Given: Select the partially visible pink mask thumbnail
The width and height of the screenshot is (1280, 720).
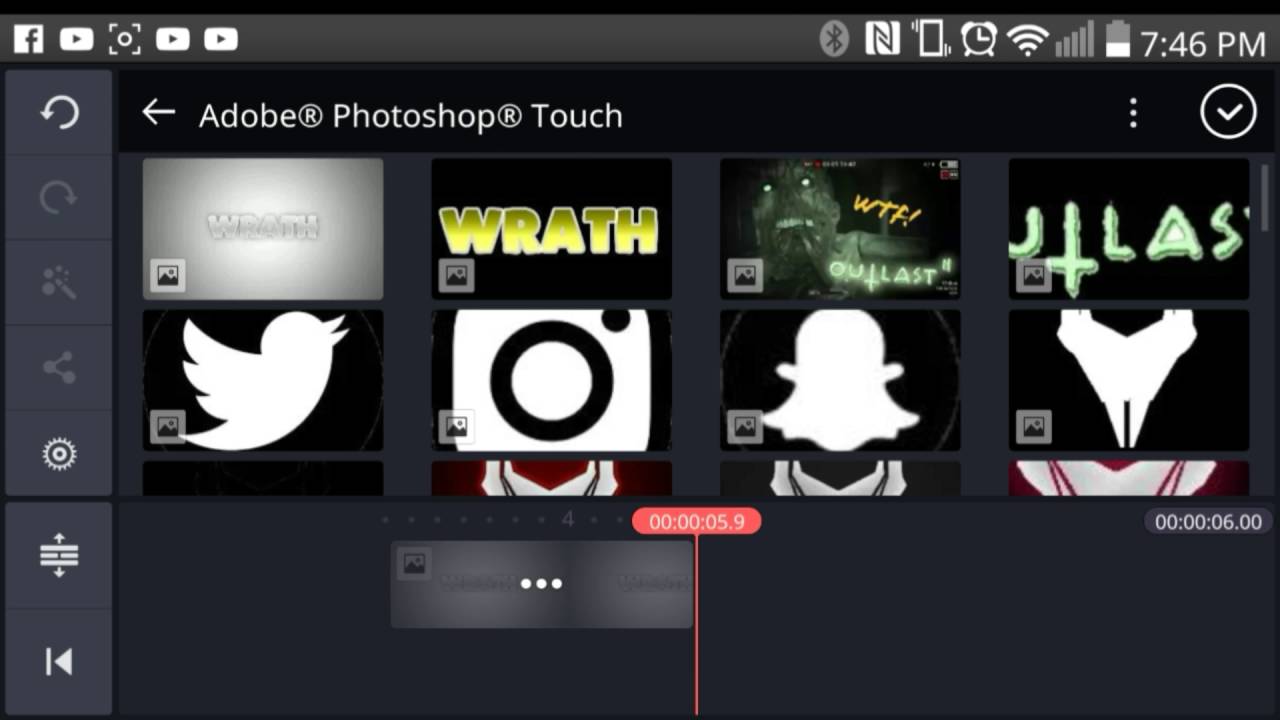Looking at the screenshot, I should coord(1129,478).
